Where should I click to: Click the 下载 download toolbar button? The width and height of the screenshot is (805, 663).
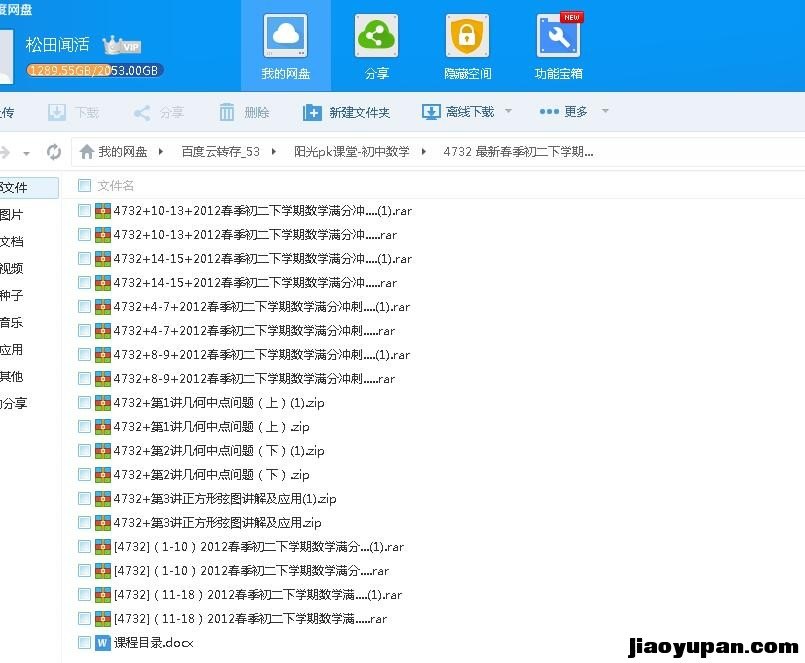click(73, 112)
